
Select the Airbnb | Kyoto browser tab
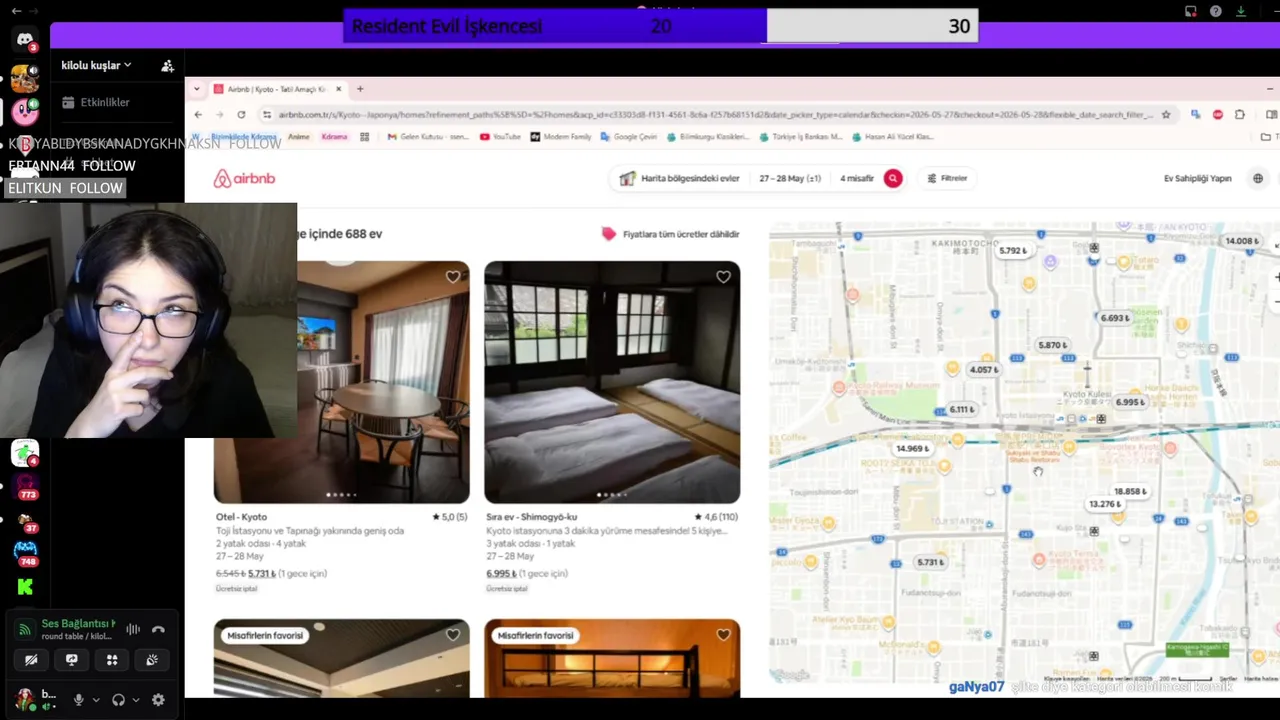click(277, 89)
